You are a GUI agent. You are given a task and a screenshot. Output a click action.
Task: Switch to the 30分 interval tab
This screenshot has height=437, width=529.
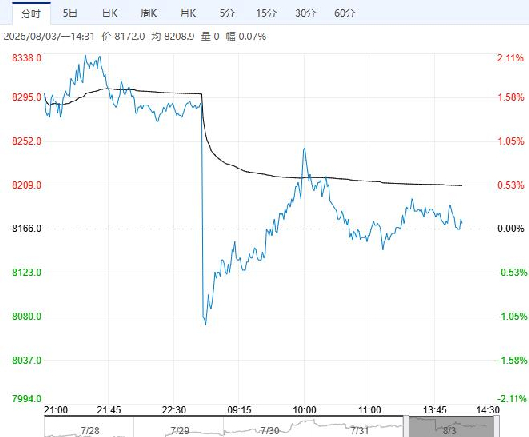point(306,13)
